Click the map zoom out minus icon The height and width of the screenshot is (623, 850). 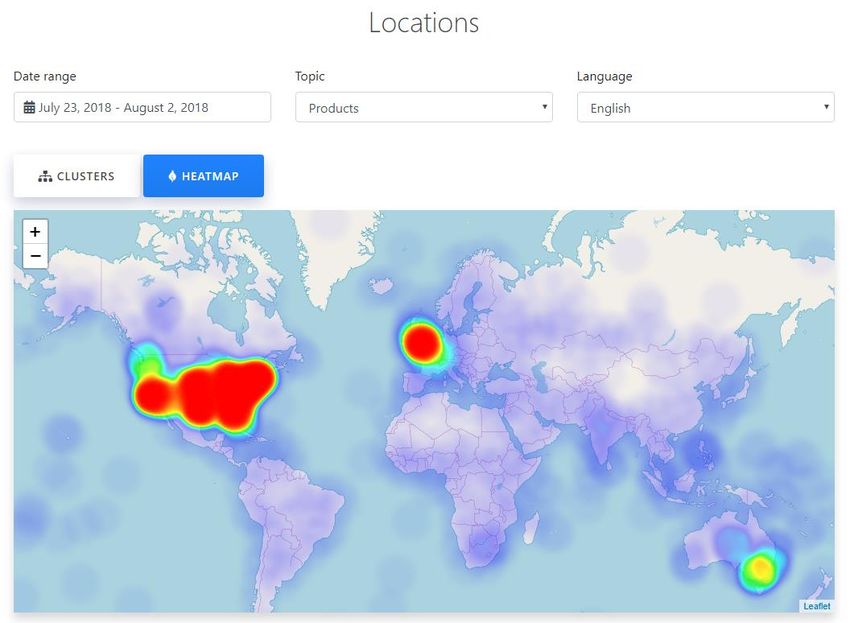point(35,256)
